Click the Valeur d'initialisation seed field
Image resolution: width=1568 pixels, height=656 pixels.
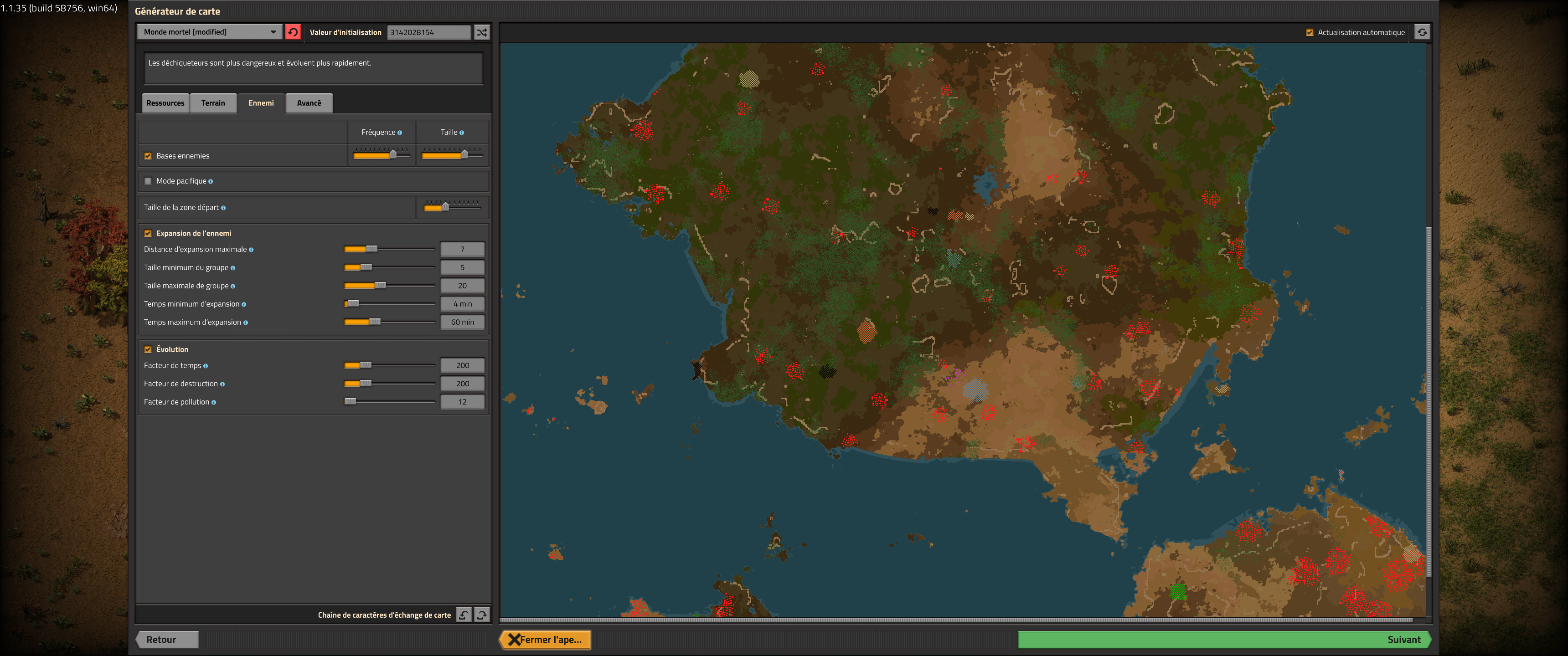tap(428, 32)
